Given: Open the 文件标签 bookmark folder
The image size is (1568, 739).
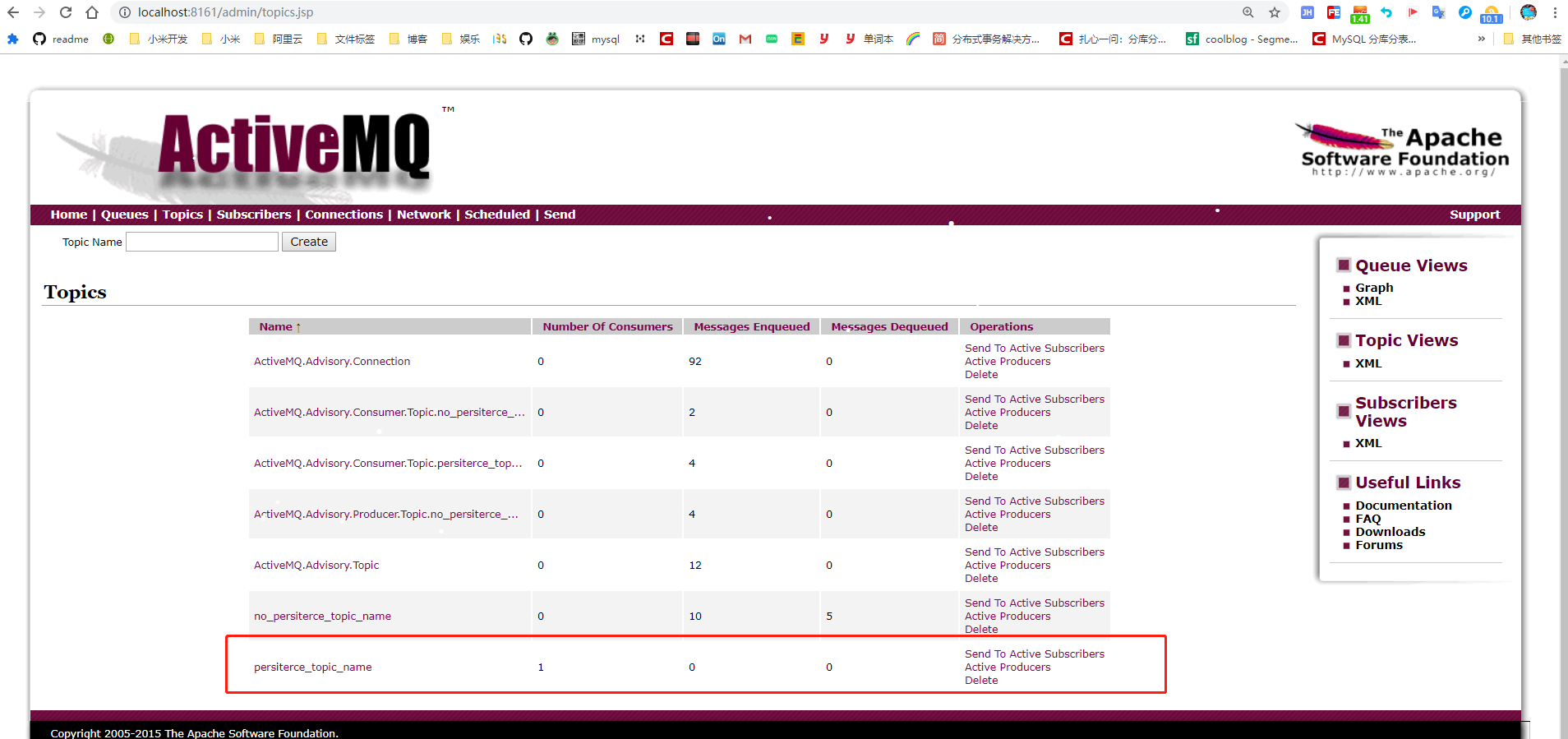Looking at the screenshot, I should (345, 39).
